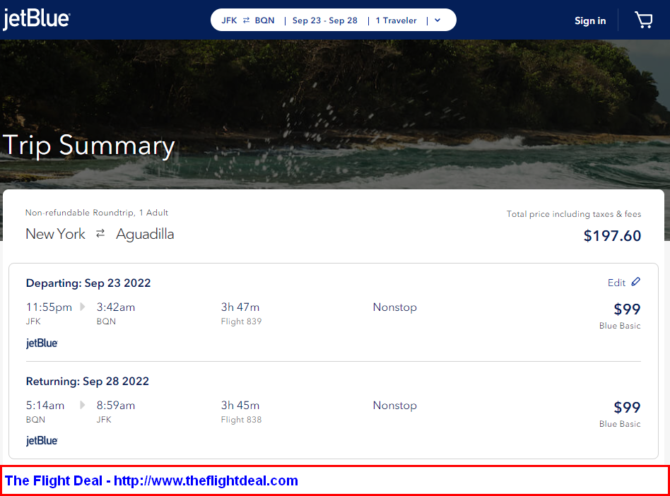Click the 3:42am arrival time
The height and width of the screenshot is (496, 670).
point(116,307)
